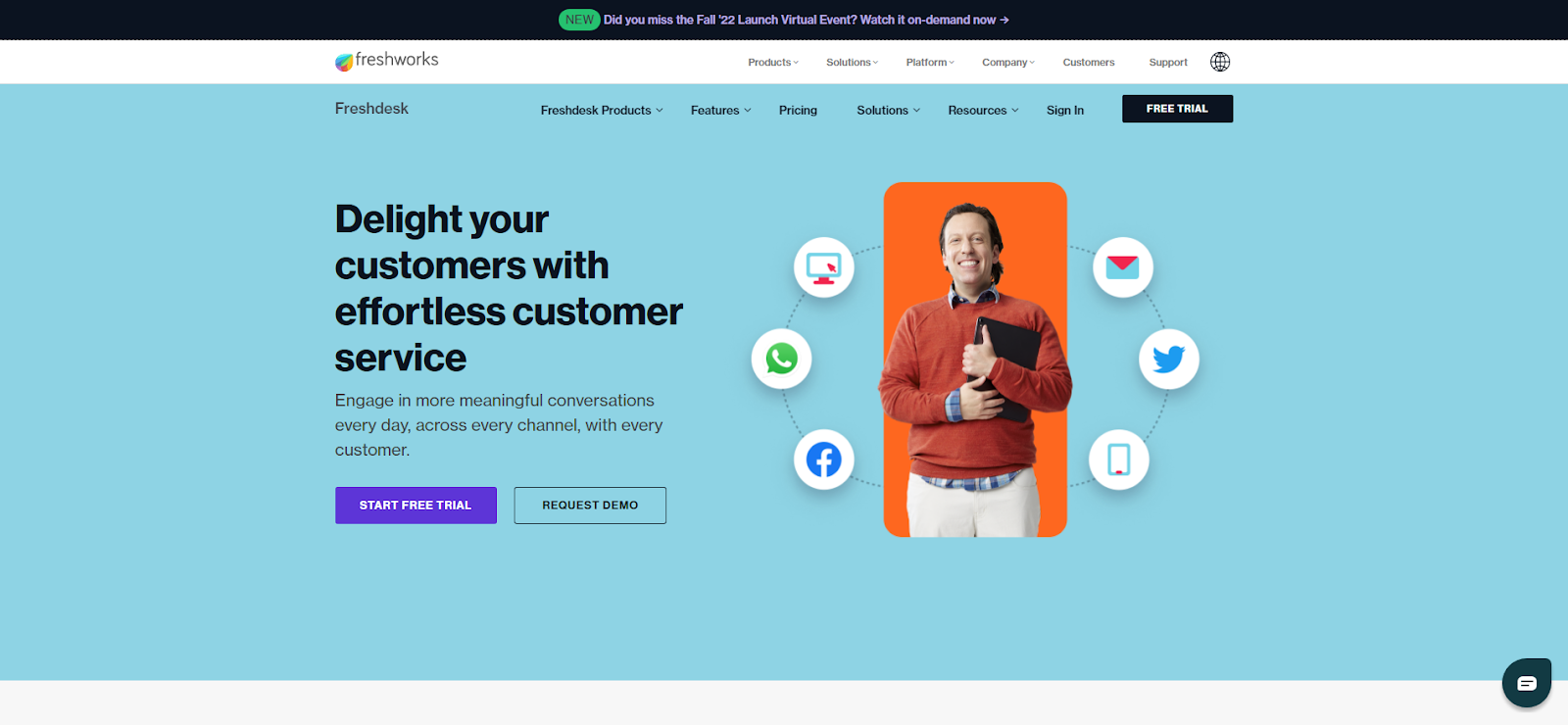This screenshot has height=725, width=1568.
Task: Open the Company dropdown menu
Action: tap(1008, 63)
